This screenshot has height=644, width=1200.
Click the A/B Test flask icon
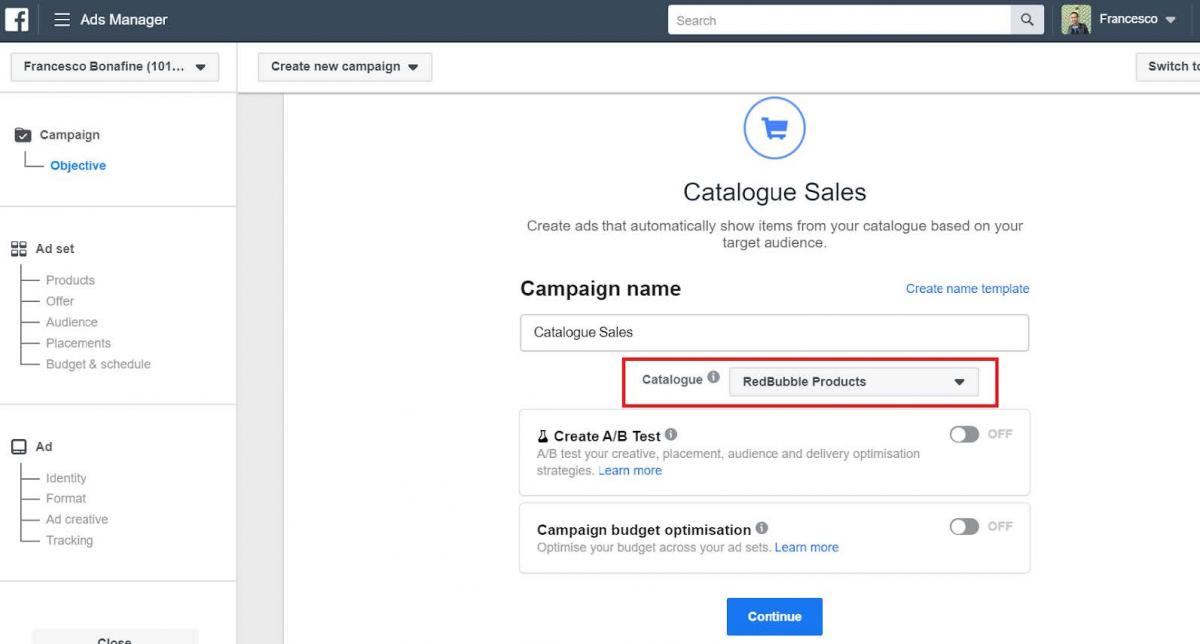tap(543, 436)
